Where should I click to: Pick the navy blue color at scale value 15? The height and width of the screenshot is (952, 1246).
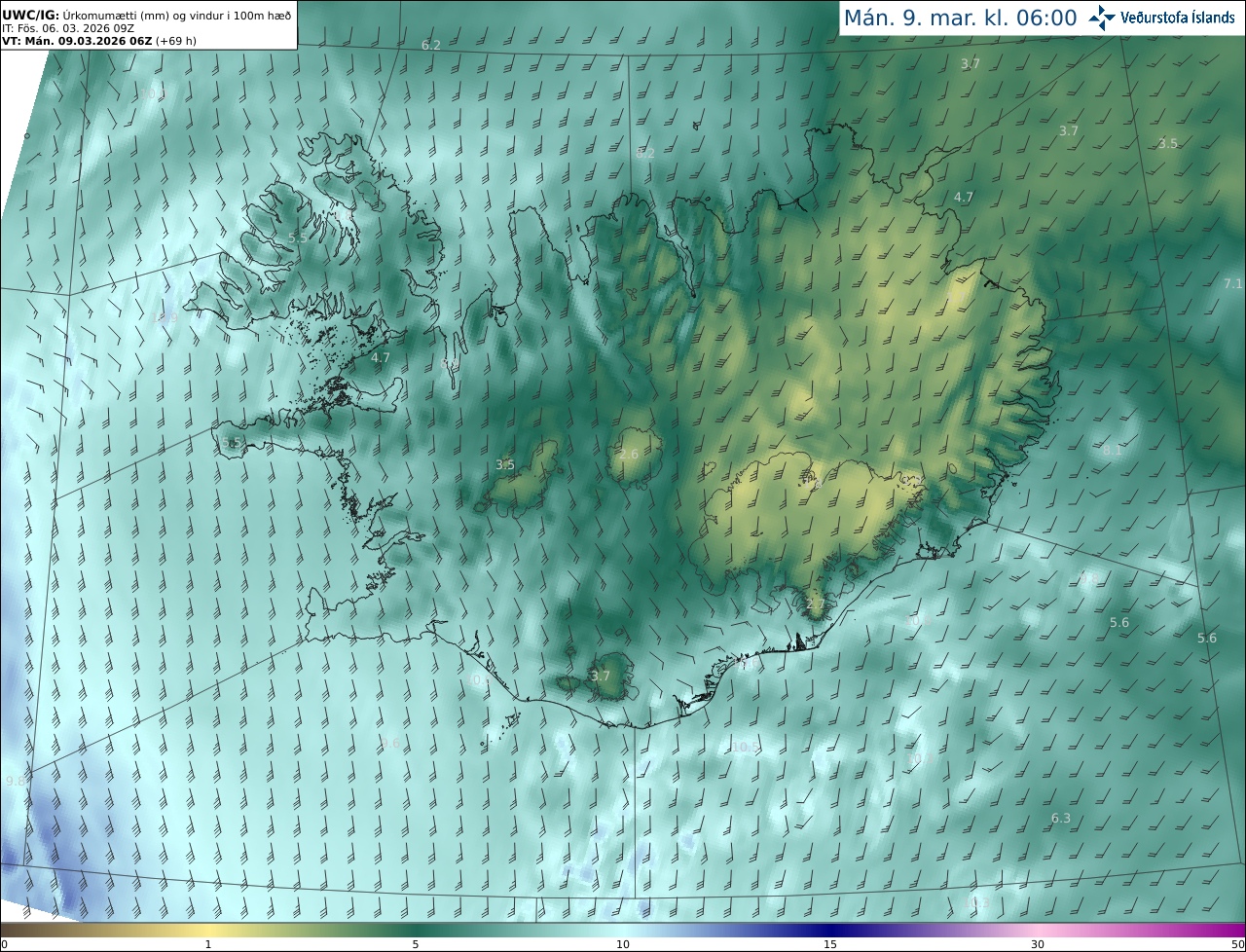tap(830, 931)
